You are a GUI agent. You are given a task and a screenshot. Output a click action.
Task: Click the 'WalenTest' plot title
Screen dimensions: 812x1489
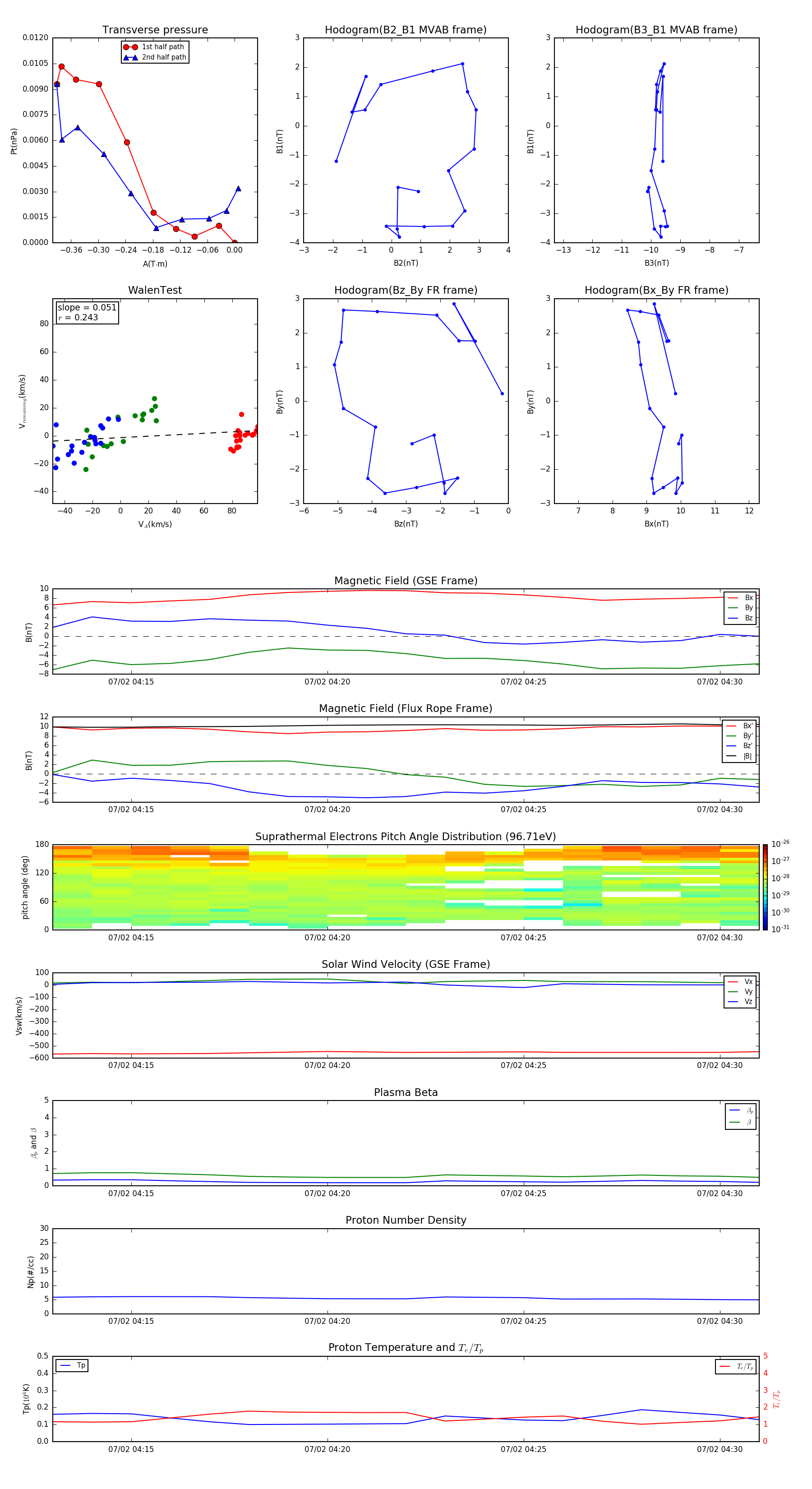155,290
